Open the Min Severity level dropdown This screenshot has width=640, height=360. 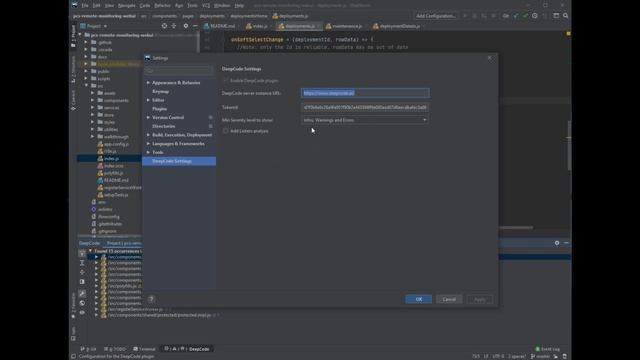coord(365,120)
